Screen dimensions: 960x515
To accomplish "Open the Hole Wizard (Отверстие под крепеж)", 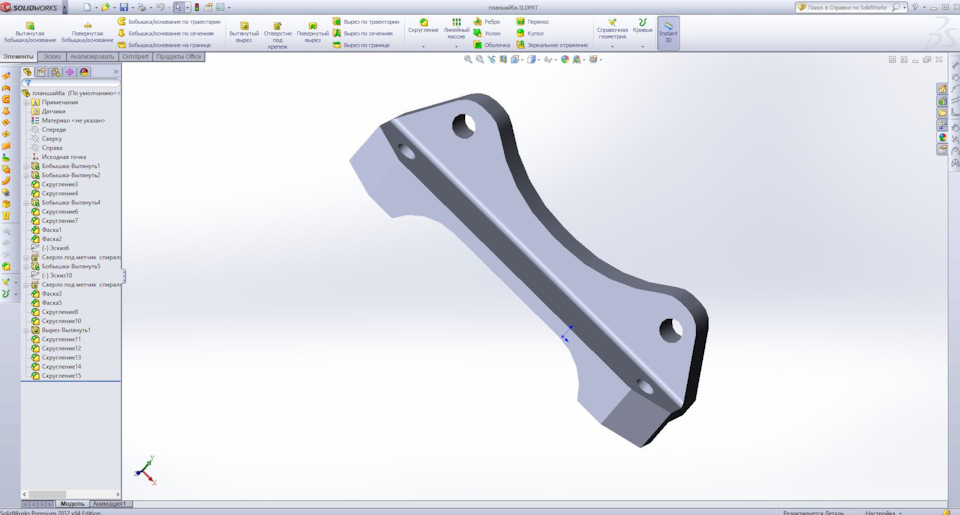I will [277, 35].
